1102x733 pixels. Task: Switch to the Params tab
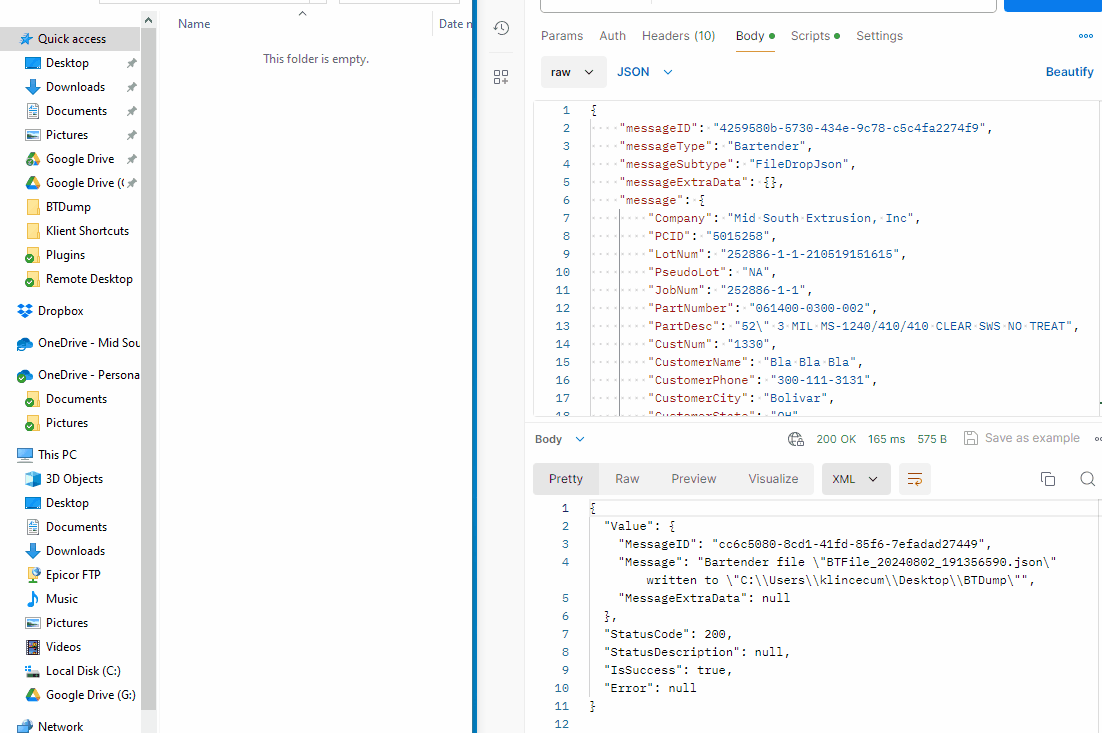click(x=562, y=36)
